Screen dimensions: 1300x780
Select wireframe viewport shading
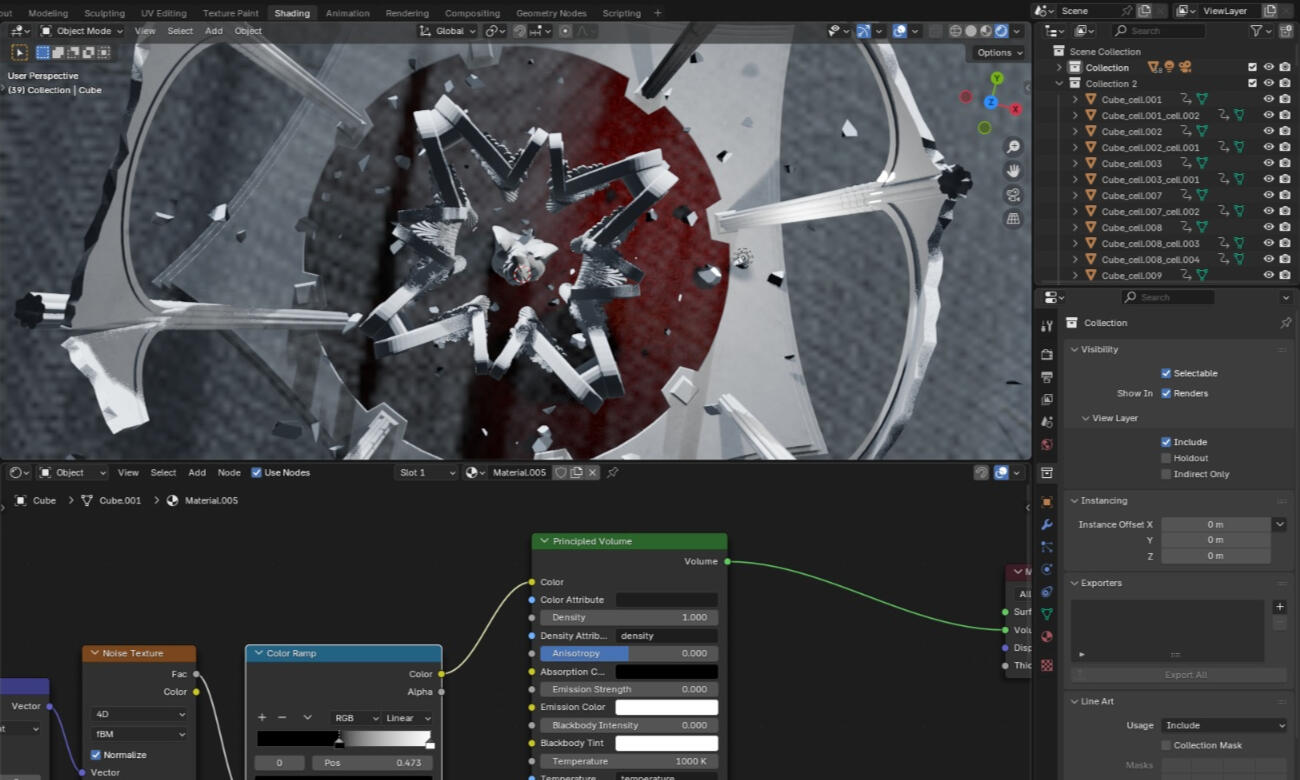956,31
